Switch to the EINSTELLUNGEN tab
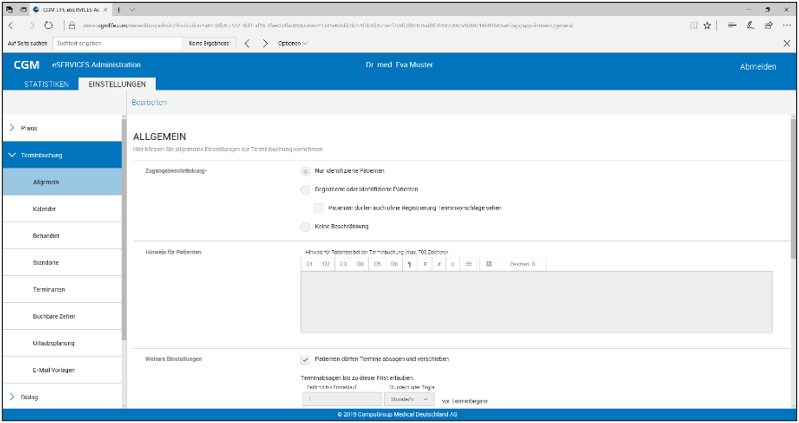Screen dimensions: 799x423 [117, 84]
